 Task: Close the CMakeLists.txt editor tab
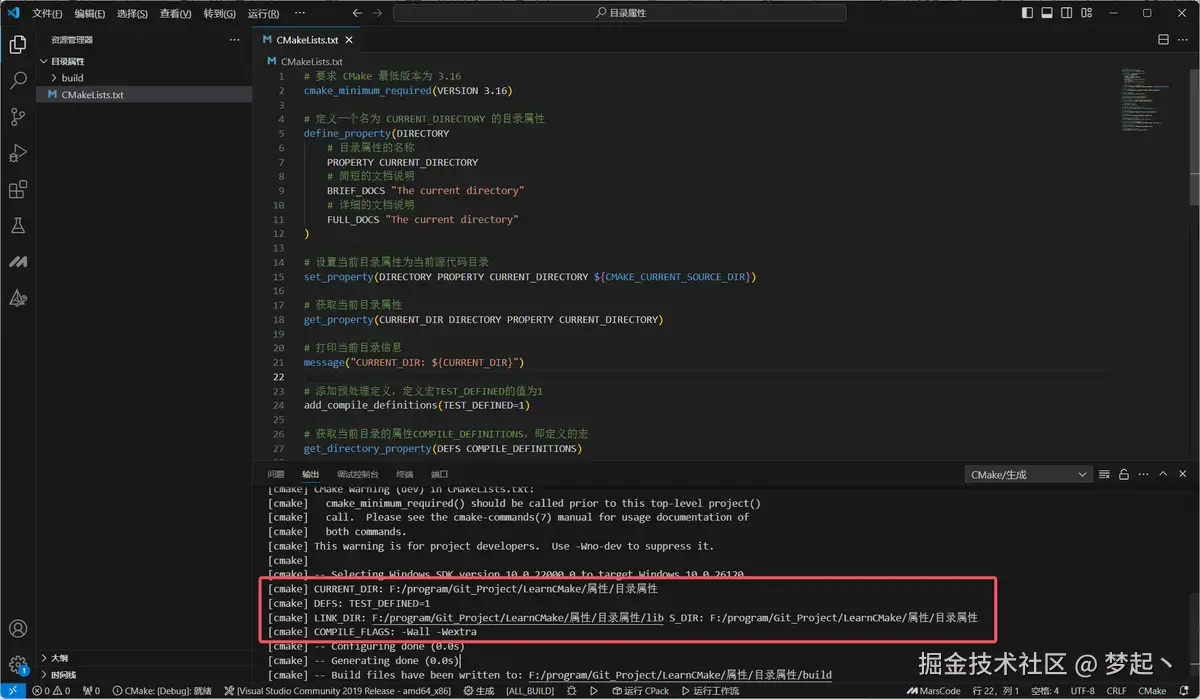(x=350, y=40)
